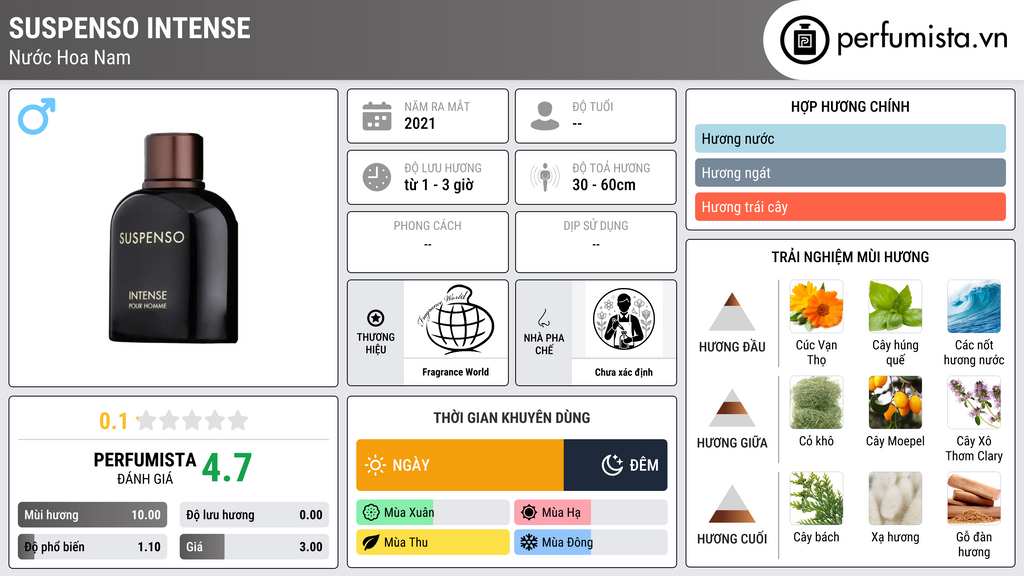Select the Hương nước accord bar
The width and height of the screenshot is (1024, 576).
(850, 138)
